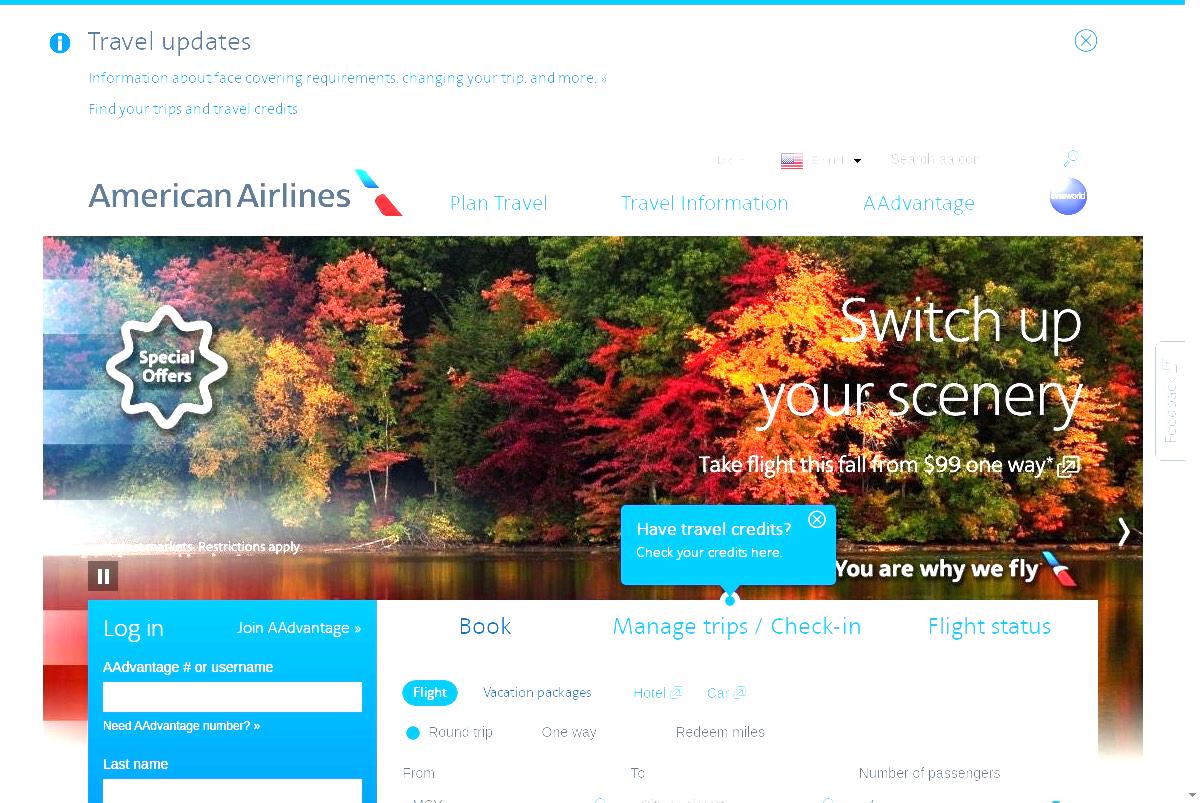Open the Join AAdvantage link

point(299,628)
